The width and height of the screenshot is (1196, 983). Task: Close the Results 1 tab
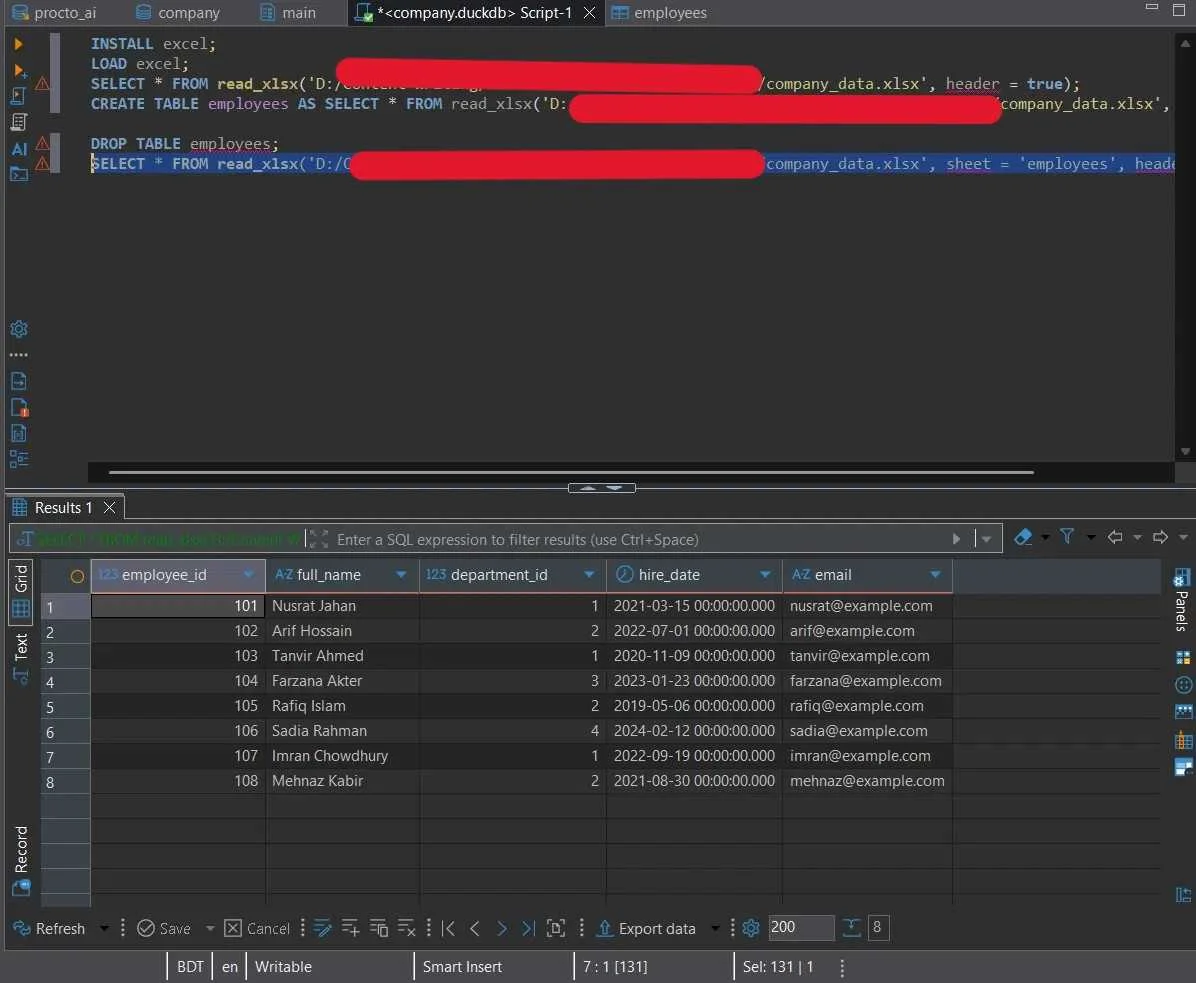[x=109, y=507]
